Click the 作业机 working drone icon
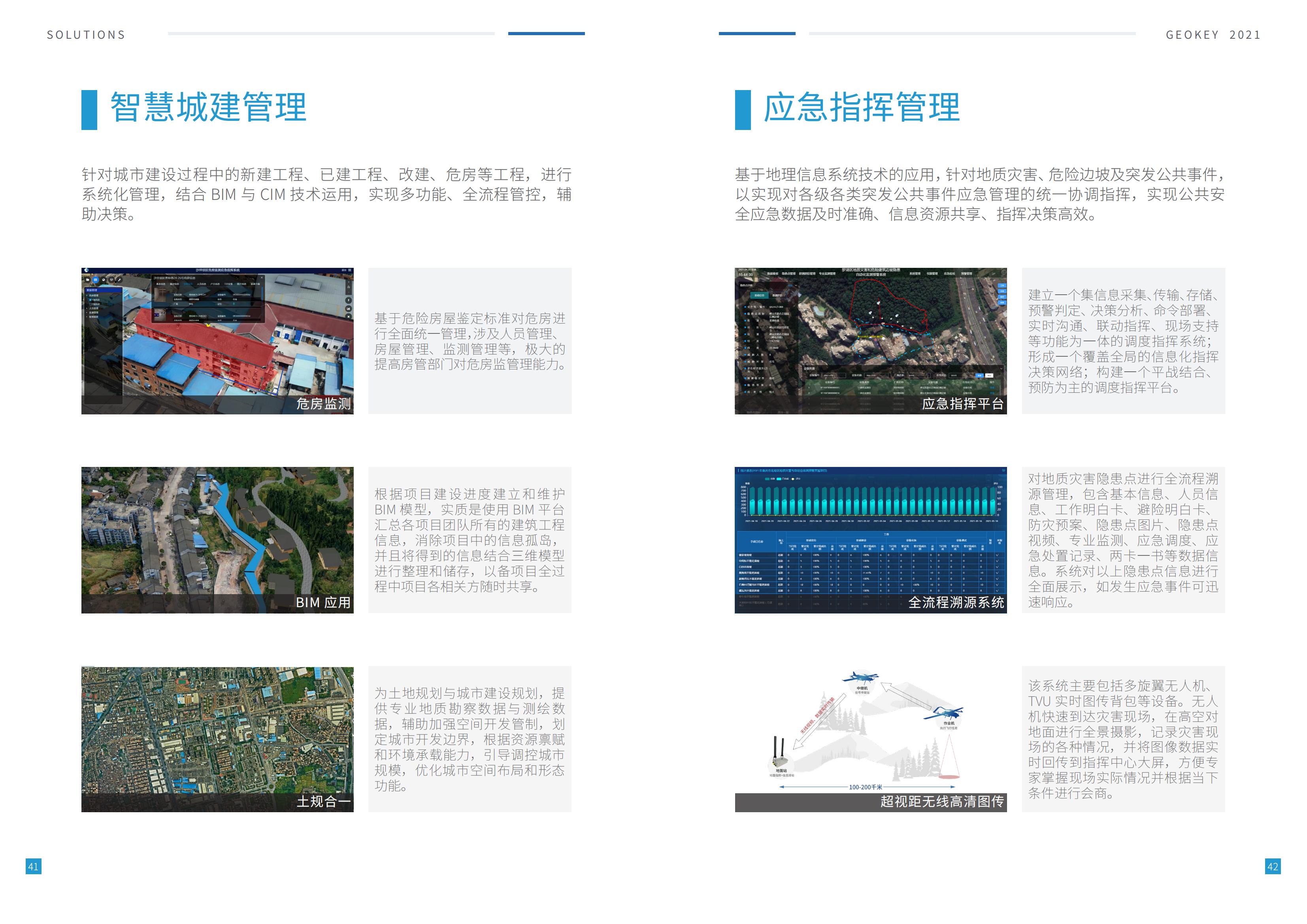 [947, 713]
